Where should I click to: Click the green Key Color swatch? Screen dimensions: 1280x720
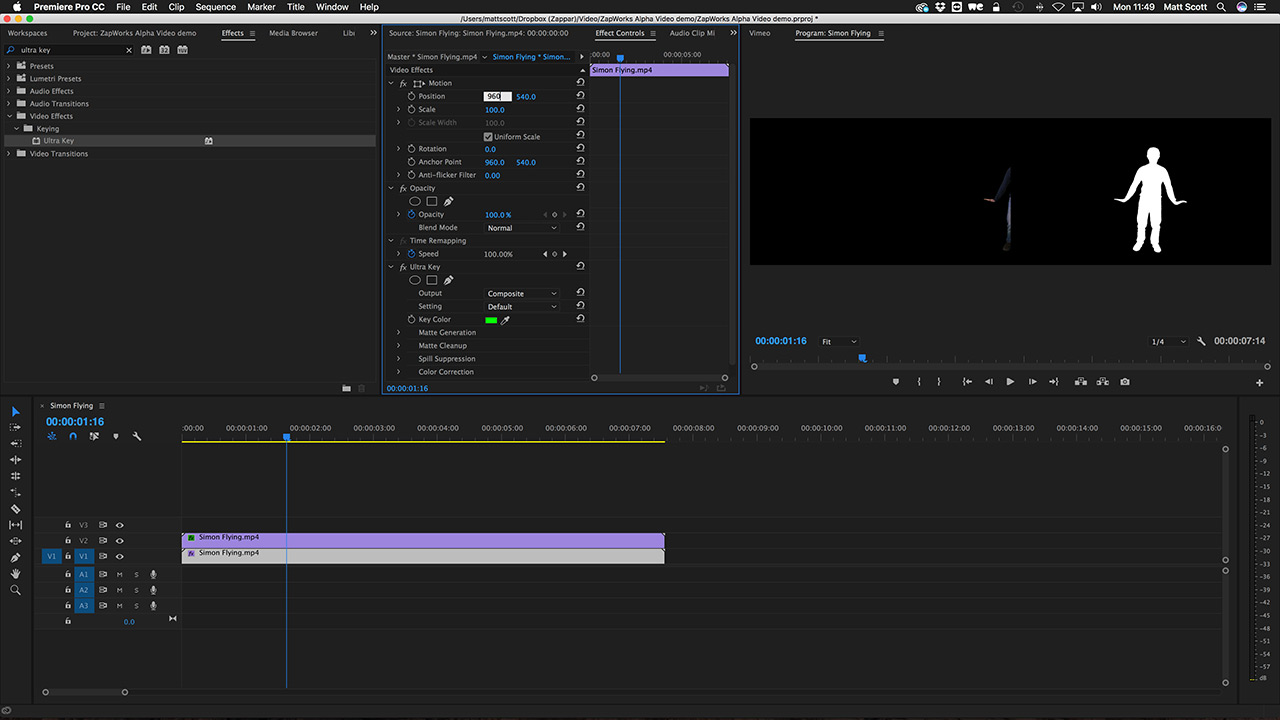pyautogui.click(x=491, y=320)
